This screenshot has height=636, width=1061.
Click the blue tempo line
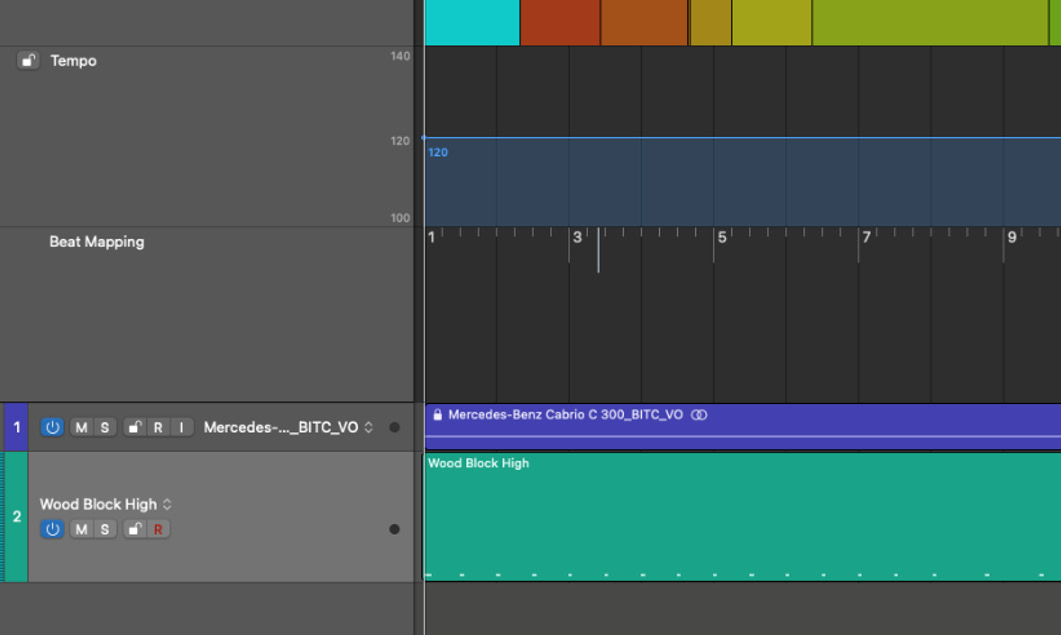coord(742,137)
